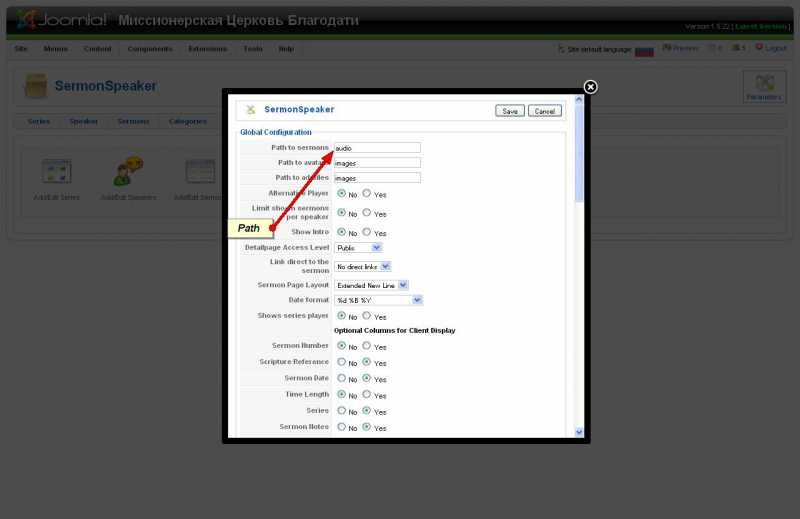800x519 pixels.
Task: Click the Latest Version link
Action: click(760, 27)
